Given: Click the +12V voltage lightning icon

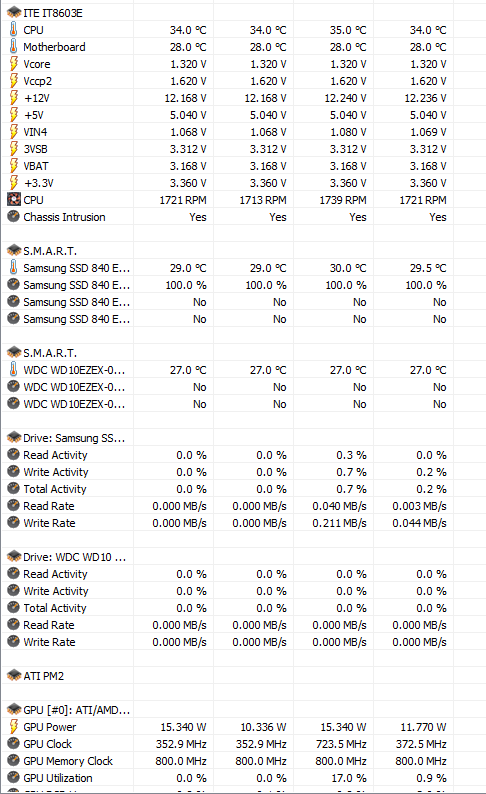Looking at the screenshot, I should (x=14, y=98).
